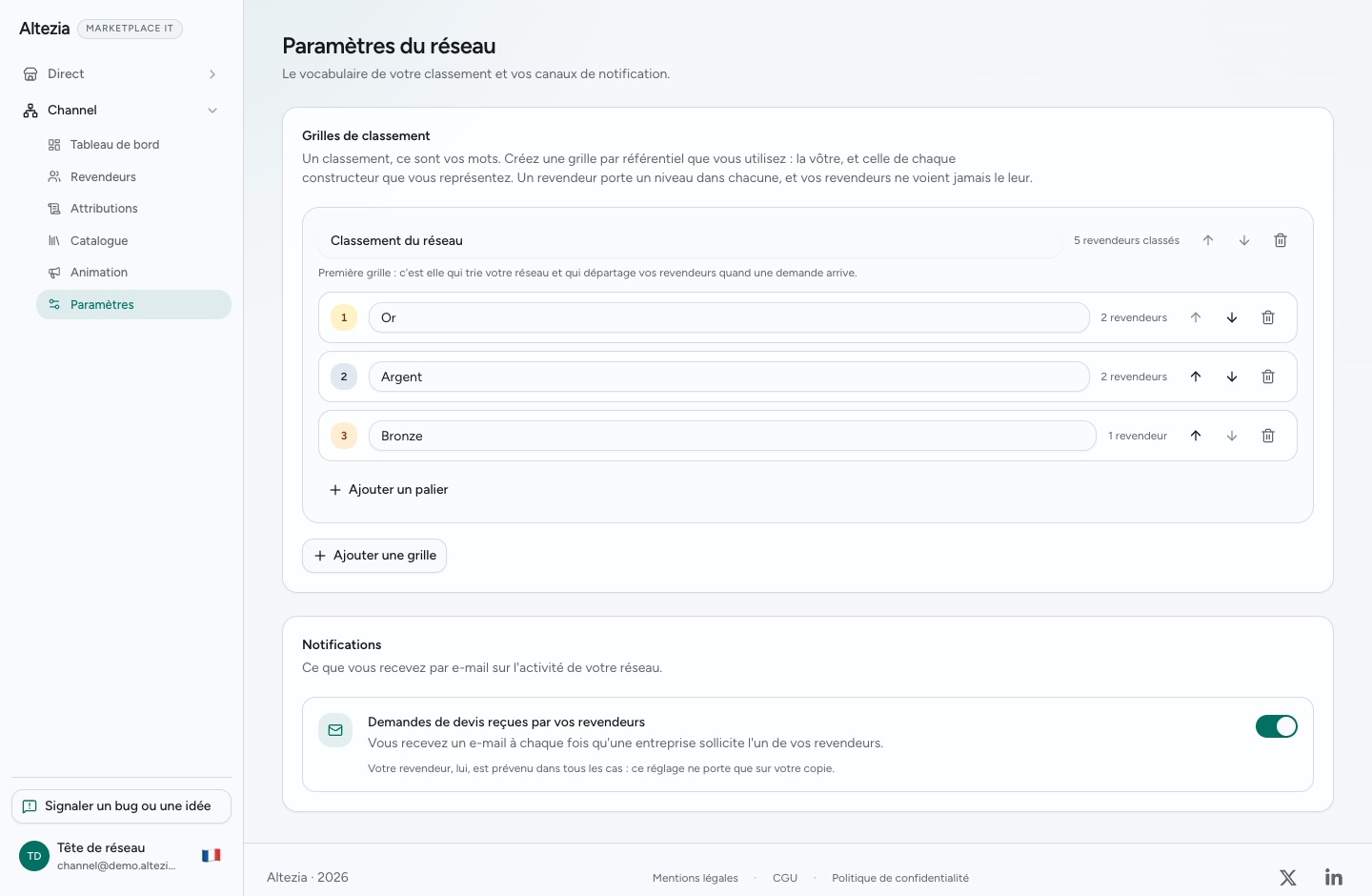Image resolution: width=1372 pixels, height=896 pixels.
Task: Disable quote request email notifications toggle
Action: [x=1277, y=726]
